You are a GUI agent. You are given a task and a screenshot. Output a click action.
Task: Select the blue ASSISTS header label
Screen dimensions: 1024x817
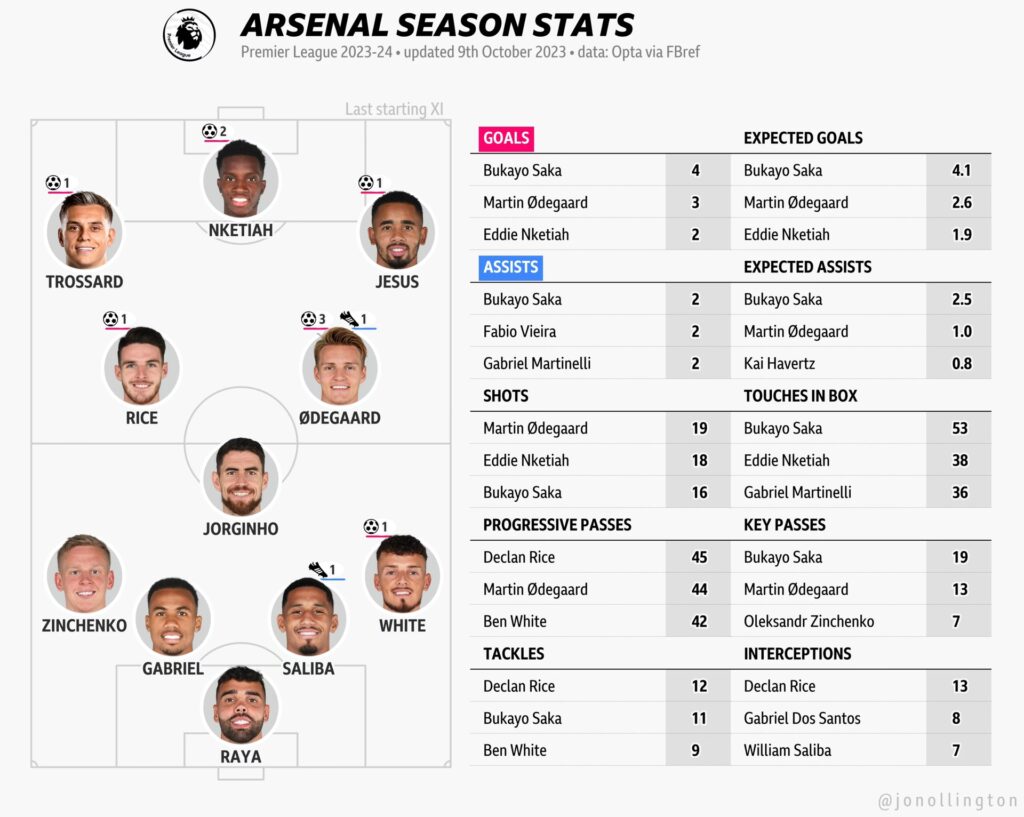[510, 267]
